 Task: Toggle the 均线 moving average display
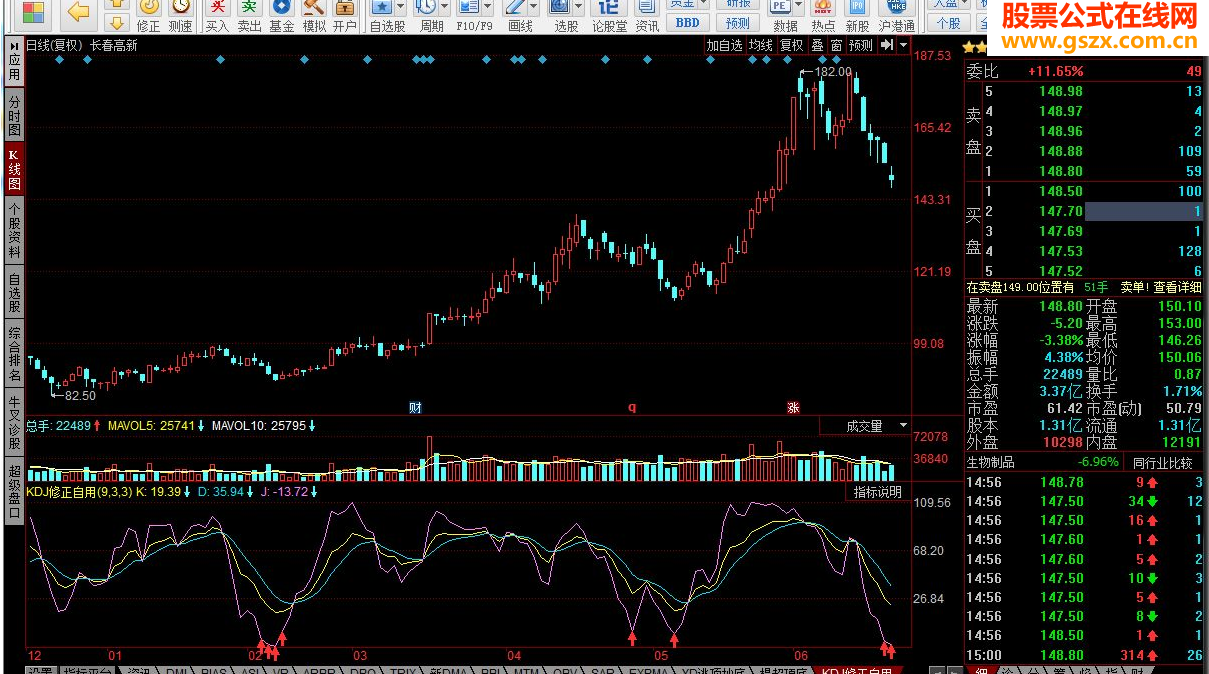click(x=761, y=45)
